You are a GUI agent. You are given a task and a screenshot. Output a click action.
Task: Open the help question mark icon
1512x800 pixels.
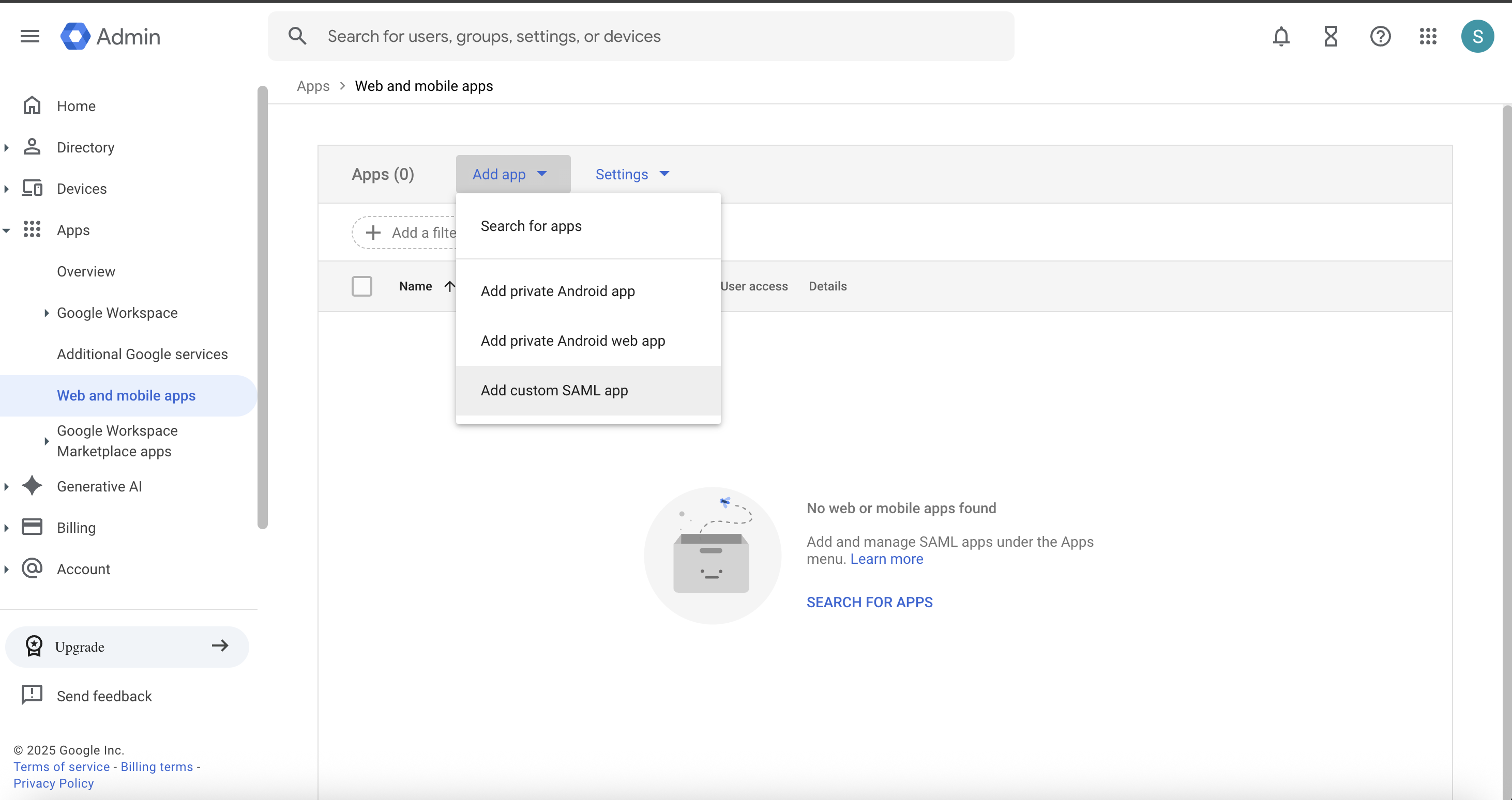point(1381,36)
